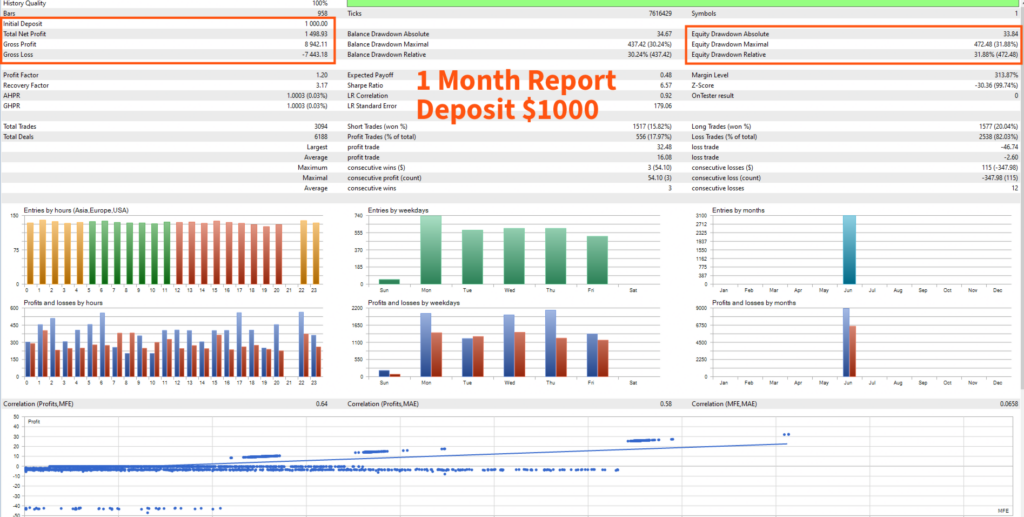Click the Correlation (Profits,MAE) value 0.58
The height and width of the screenshot is (517, 1024).
pyautogui.click(x=666, y=404)
